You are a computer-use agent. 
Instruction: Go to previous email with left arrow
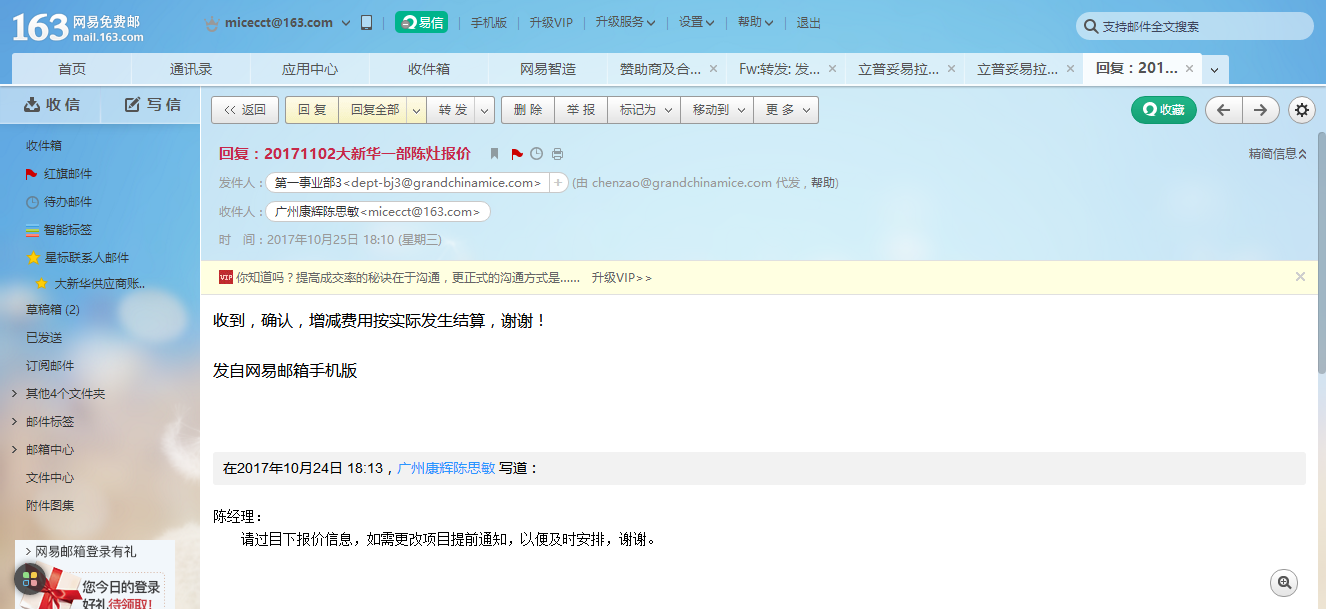click(x=1223, y=110)
